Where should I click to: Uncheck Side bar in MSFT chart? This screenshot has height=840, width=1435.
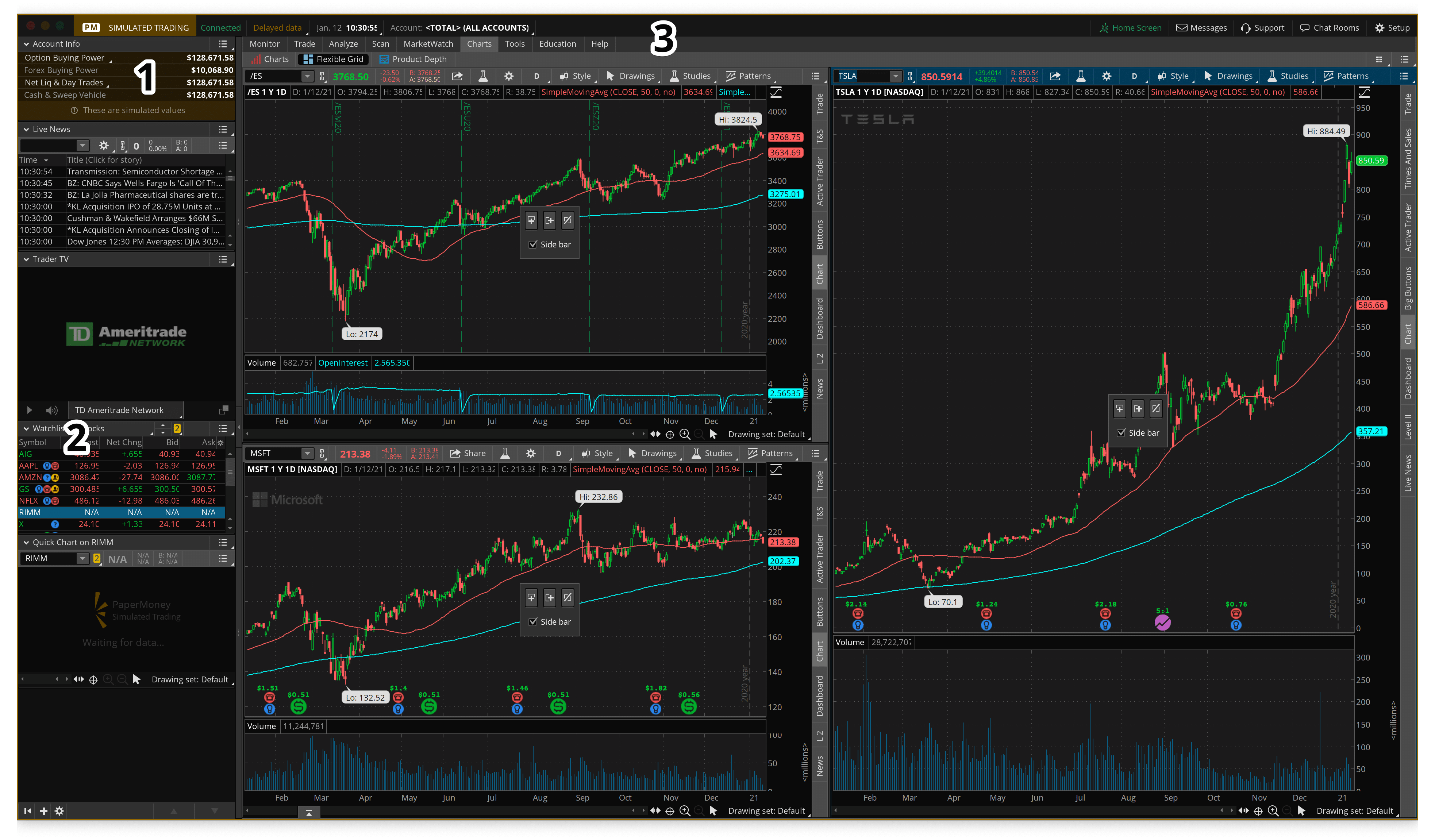533,622
